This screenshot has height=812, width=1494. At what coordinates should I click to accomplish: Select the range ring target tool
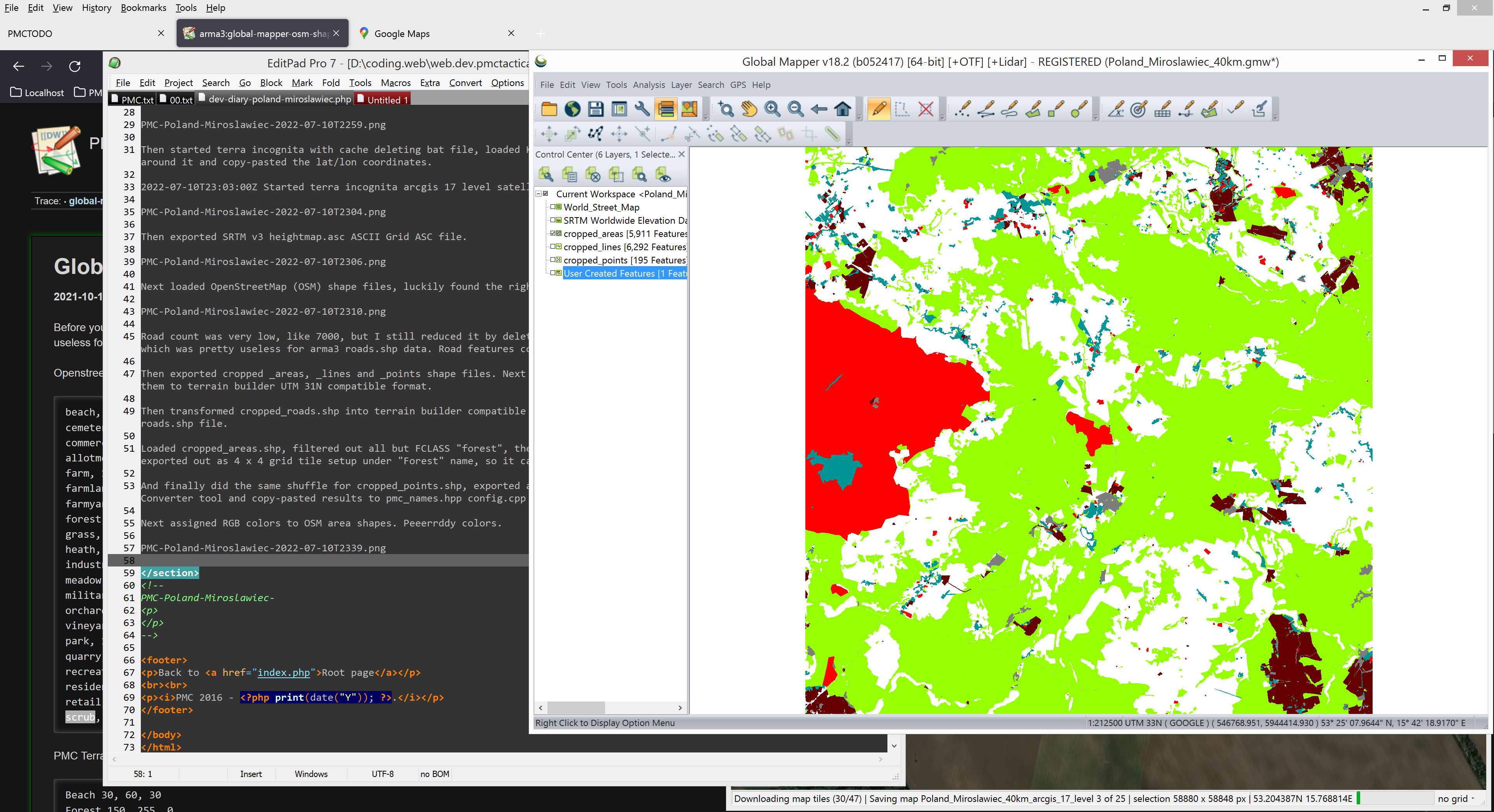tap(1138, 109)
